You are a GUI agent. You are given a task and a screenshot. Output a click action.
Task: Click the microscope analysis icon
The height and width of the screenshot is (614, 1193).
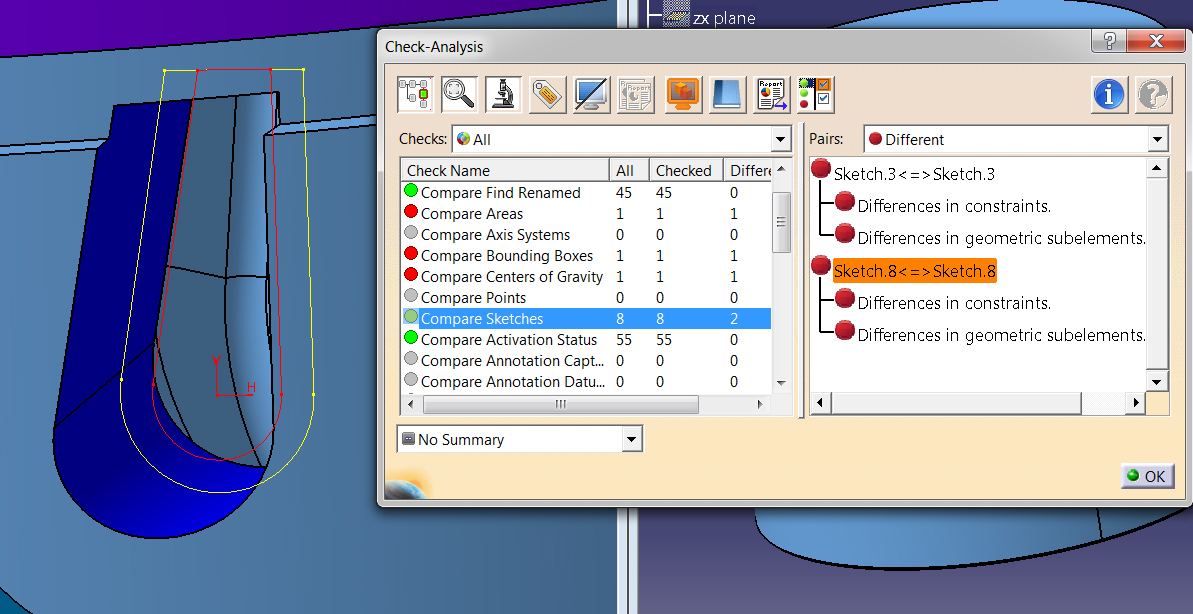pos(503,95)
